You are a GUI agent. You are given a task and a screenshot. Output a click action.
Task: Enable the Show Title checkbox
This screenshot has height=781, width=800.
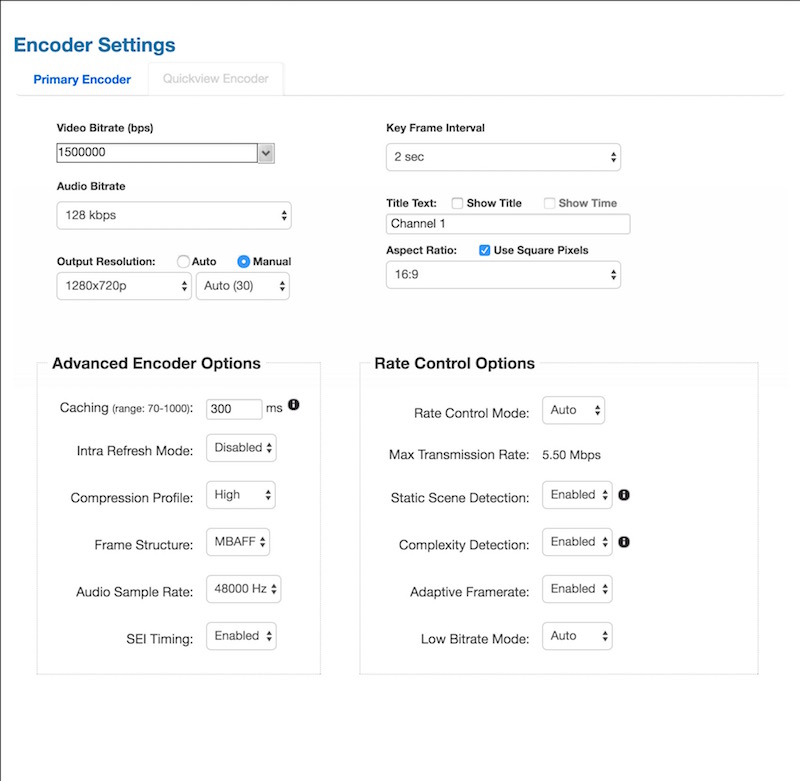457,203
